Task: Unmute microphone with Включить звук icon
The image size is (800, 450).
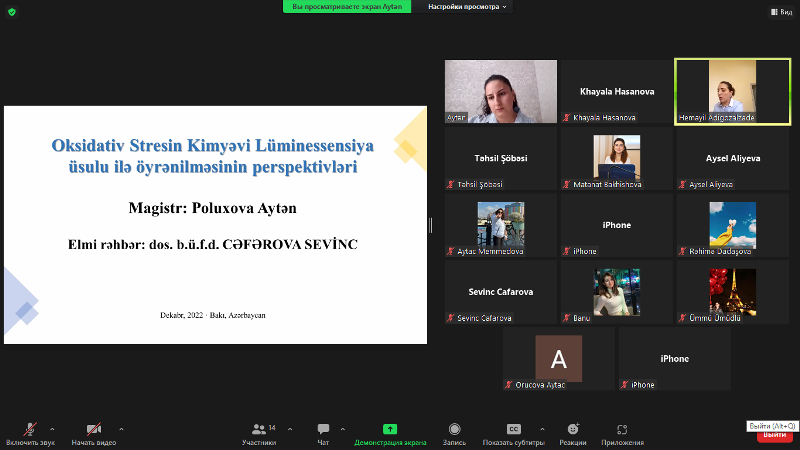Action: 30,429
